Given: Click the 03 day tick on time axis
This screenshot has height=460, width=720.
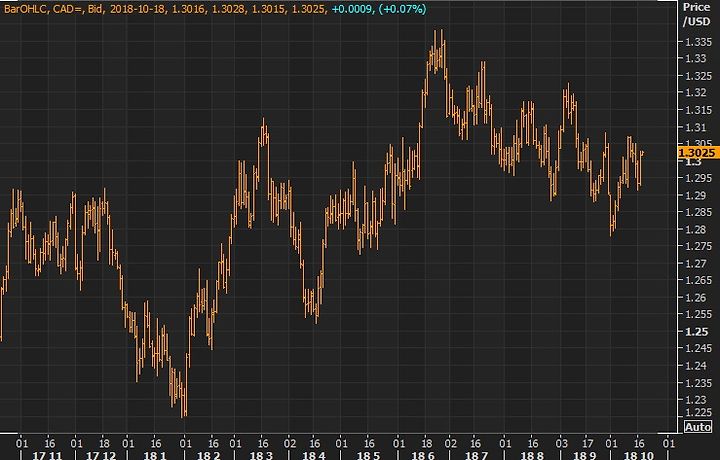Looking at the screenshot, I should [x=561, y=443].
